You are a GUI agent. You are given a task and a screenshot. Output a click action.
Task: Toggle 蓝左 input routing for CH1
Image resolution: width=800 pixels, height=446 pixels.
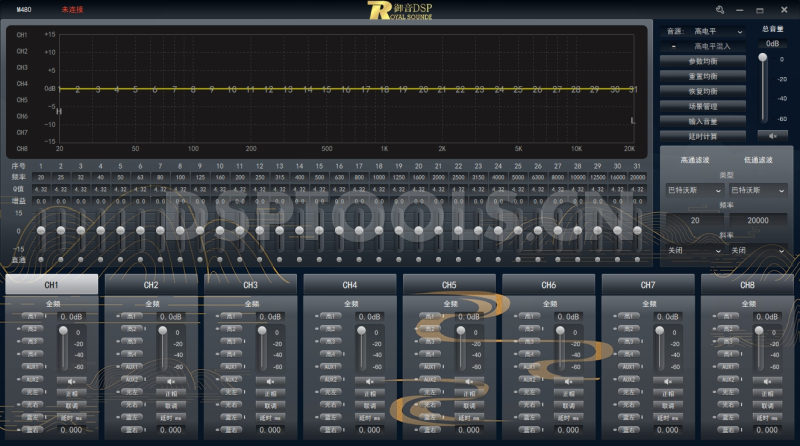tap(32, 417)
